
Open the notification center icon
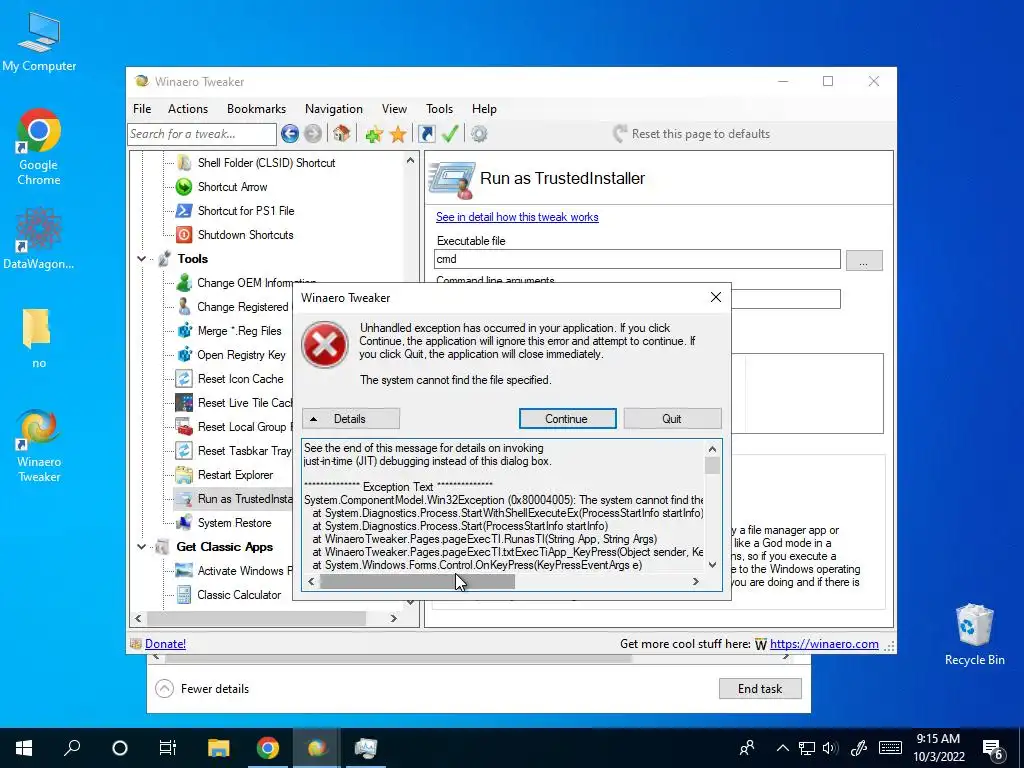click(x=993, y=748)
